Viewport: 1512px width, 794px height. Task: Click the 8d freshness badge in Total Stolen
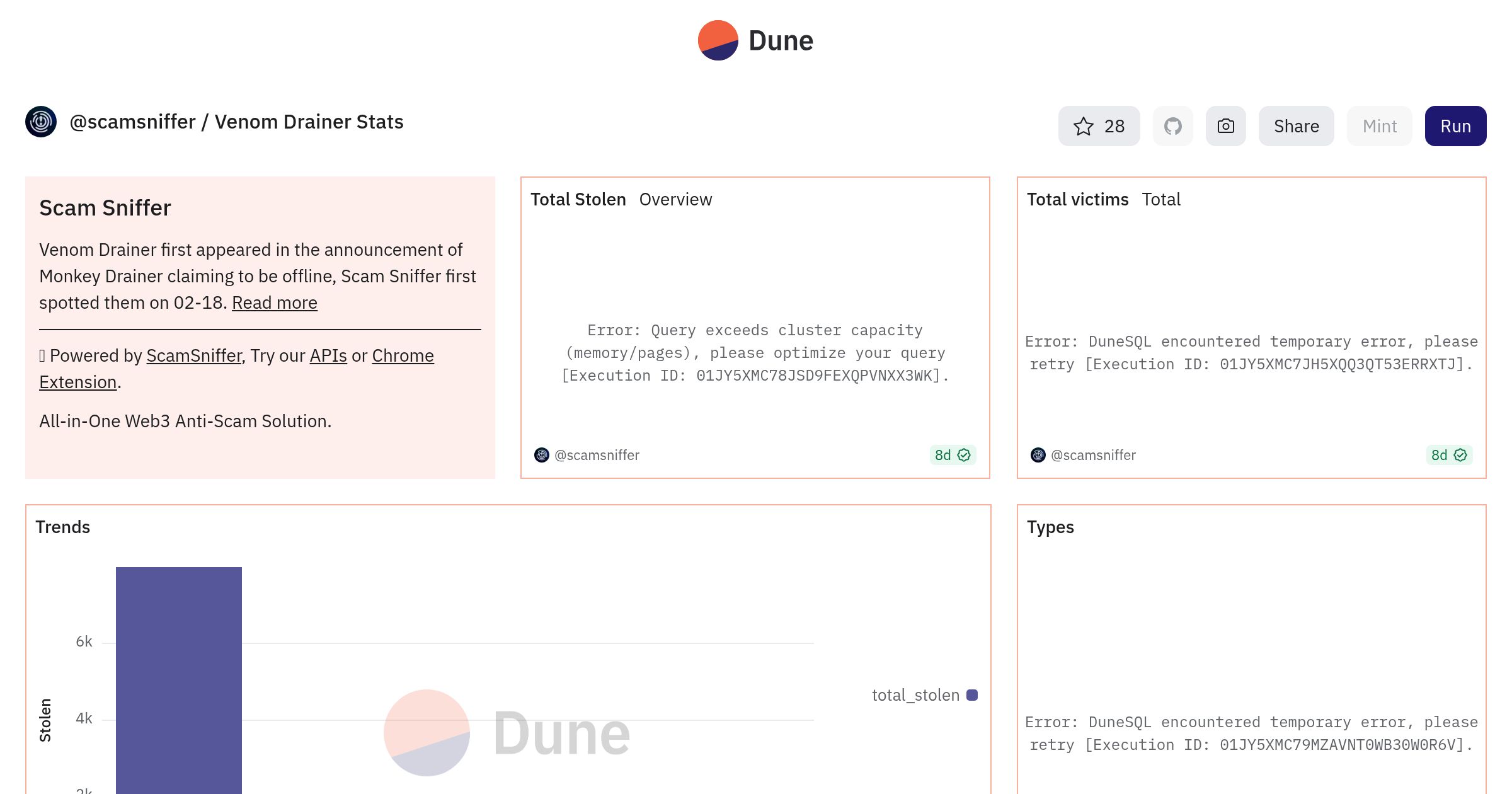pos(953,455)
